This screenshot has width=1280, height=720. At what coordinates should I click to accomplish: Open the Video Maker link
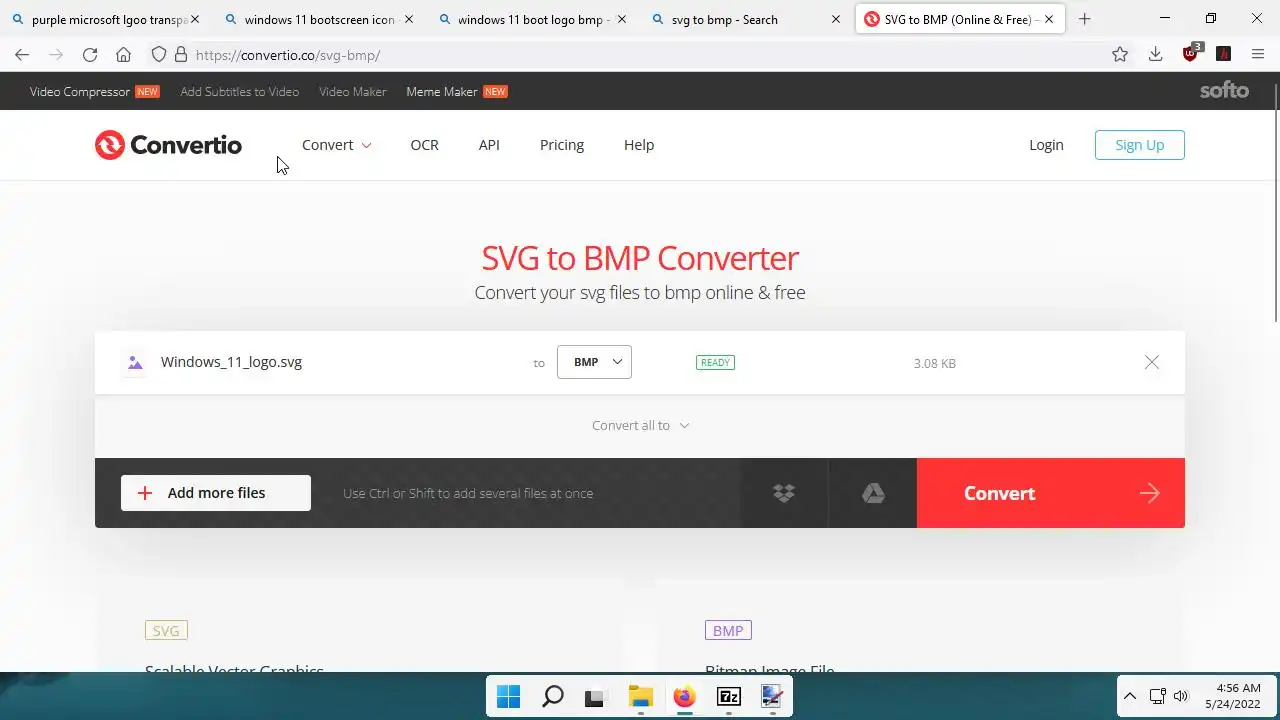tap(353, 92)
